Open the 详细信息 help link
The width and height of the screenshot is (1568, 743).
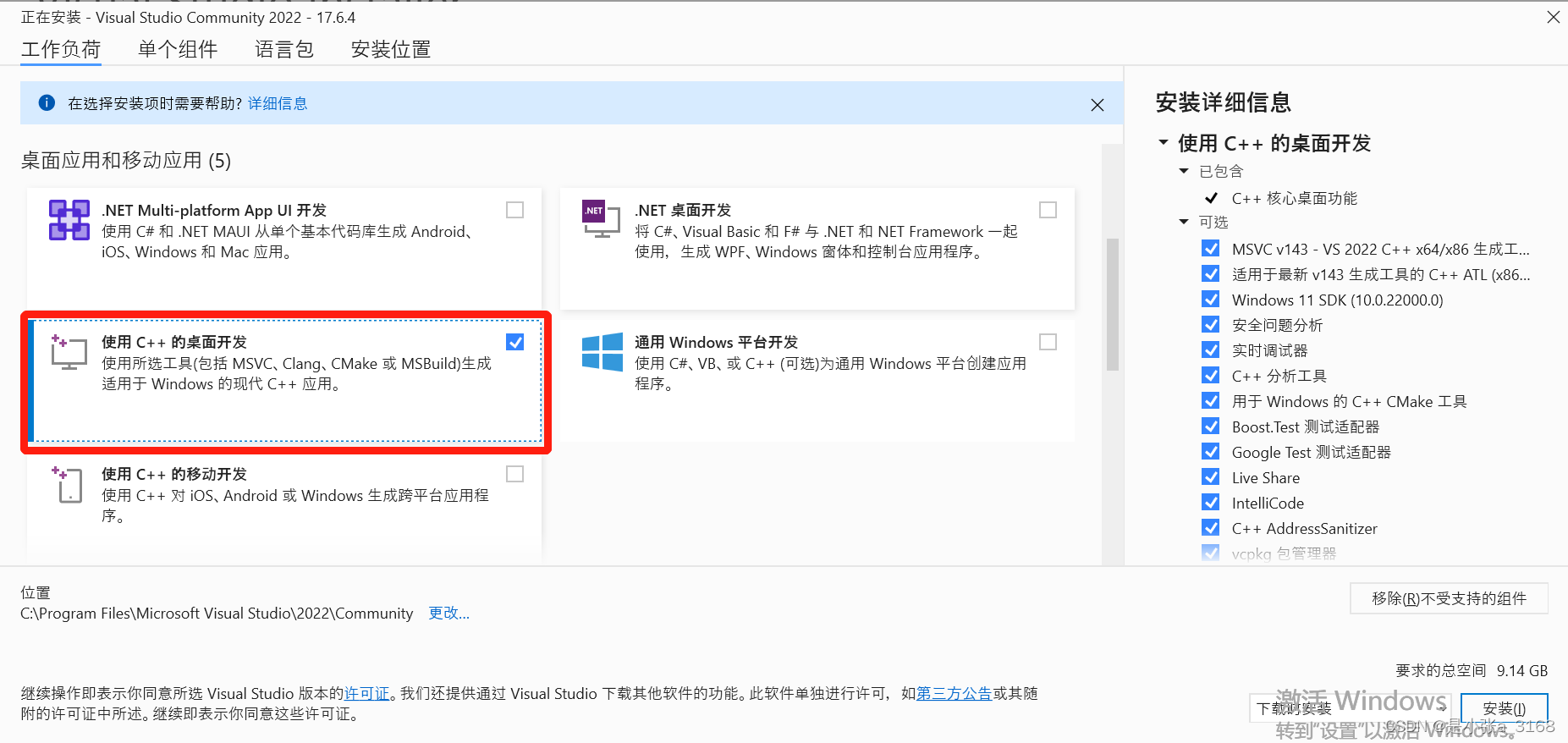[x=278, y=103]
